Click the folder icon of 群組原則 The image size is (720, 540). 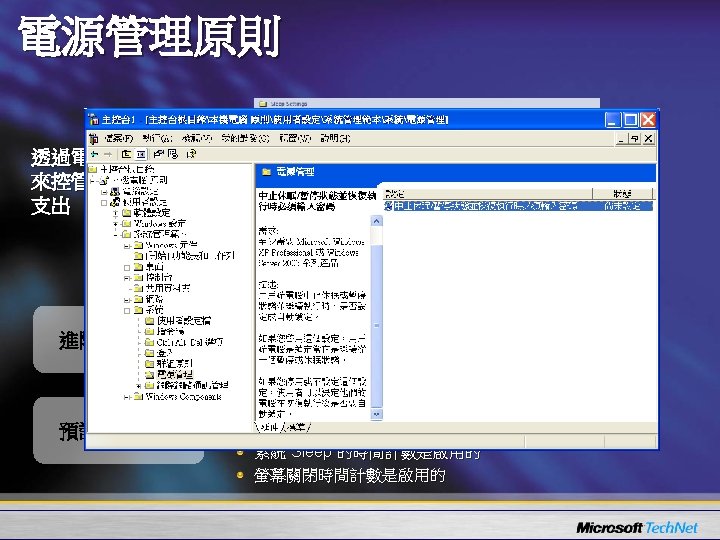149,363
